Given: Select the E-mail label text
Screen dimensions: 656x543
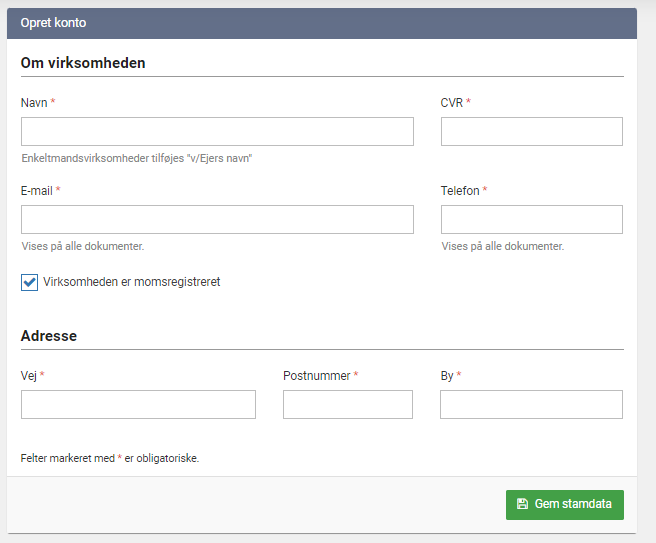Looking at the screenshot, I should (36, 191).
